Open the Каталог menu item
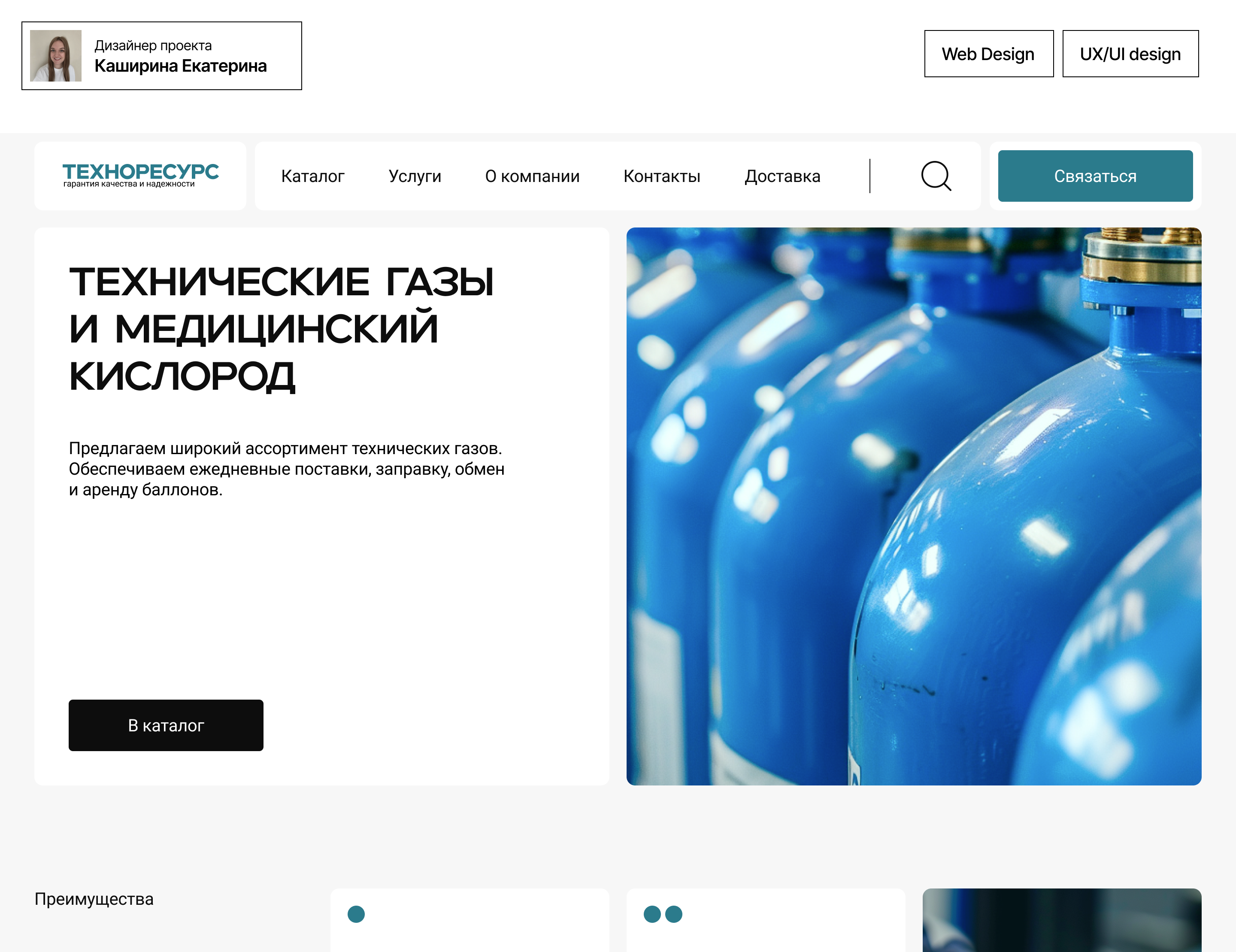This screenshot has height=952, width=1236. 312,176
